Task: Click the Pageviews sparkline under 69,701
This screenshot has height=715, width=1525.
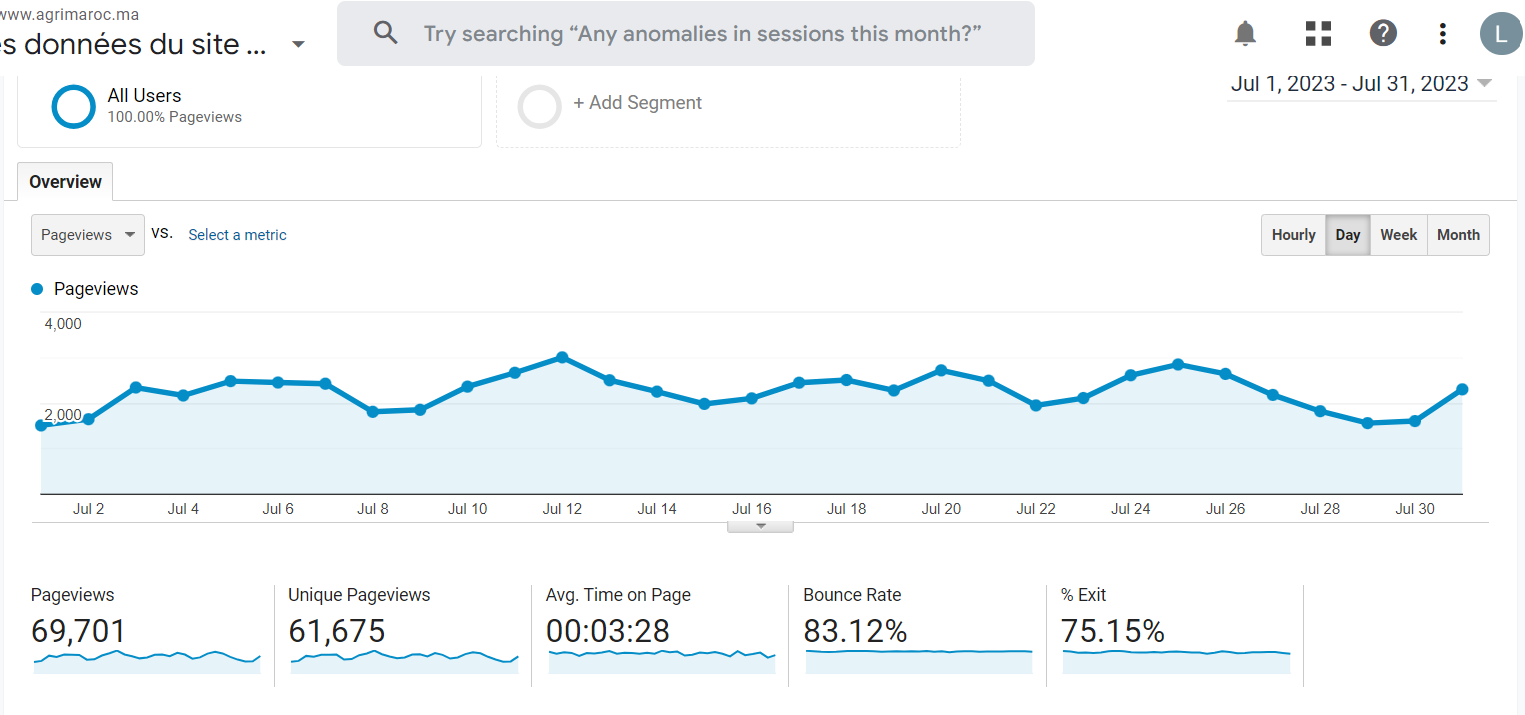Action: point(147,660)
